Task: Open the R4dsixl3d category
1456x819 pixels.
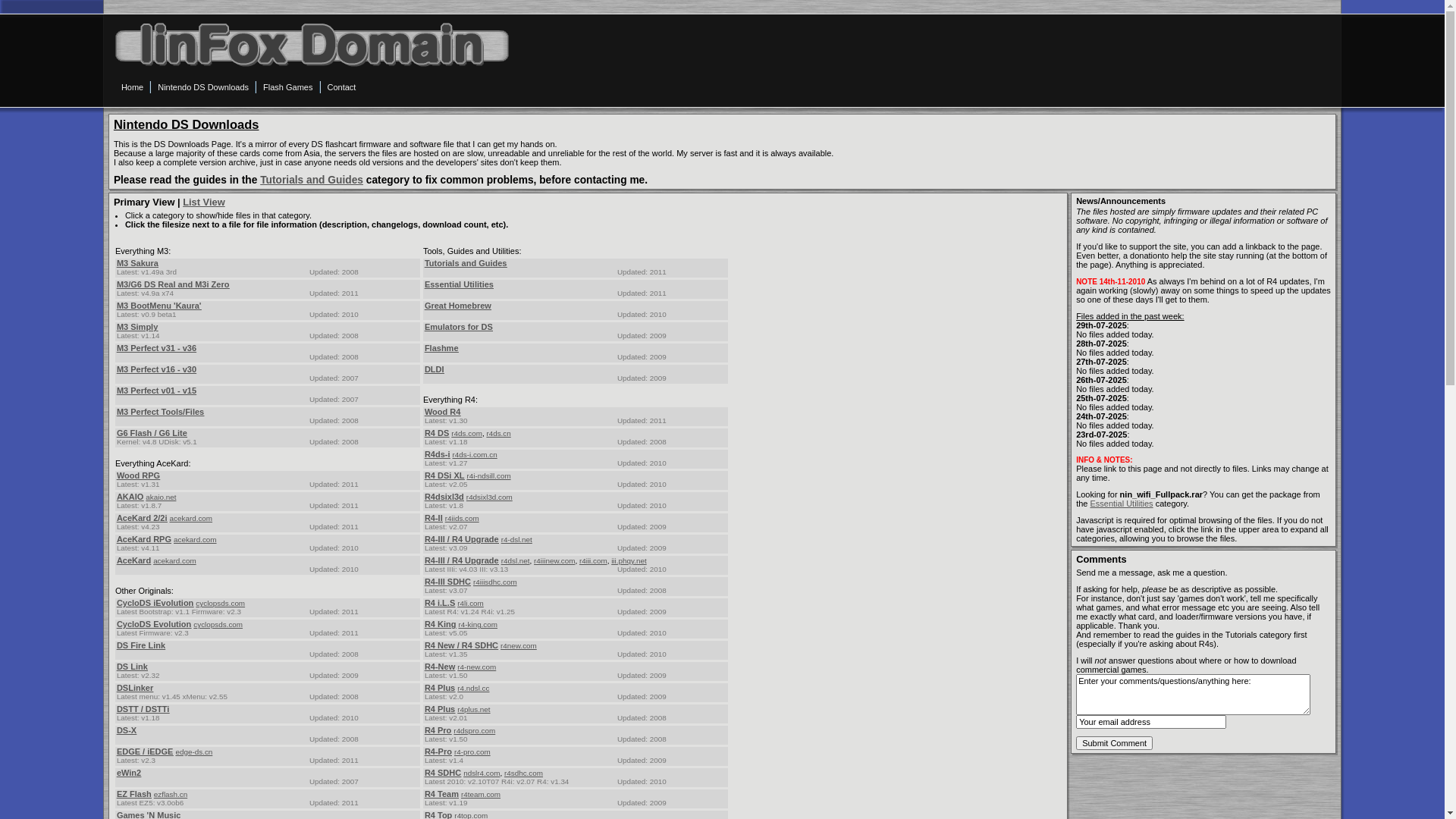Action: 444,497
